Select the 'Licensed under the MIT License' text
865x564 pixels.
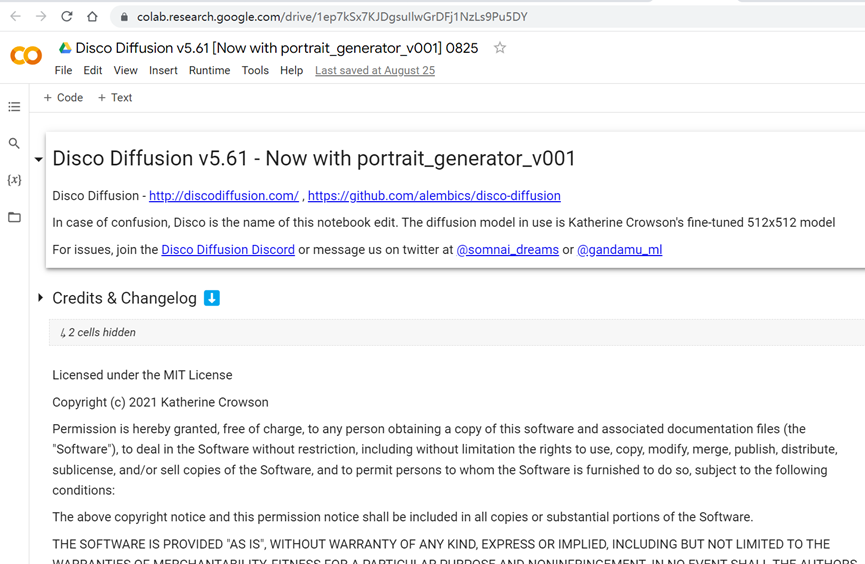point(142,375)
